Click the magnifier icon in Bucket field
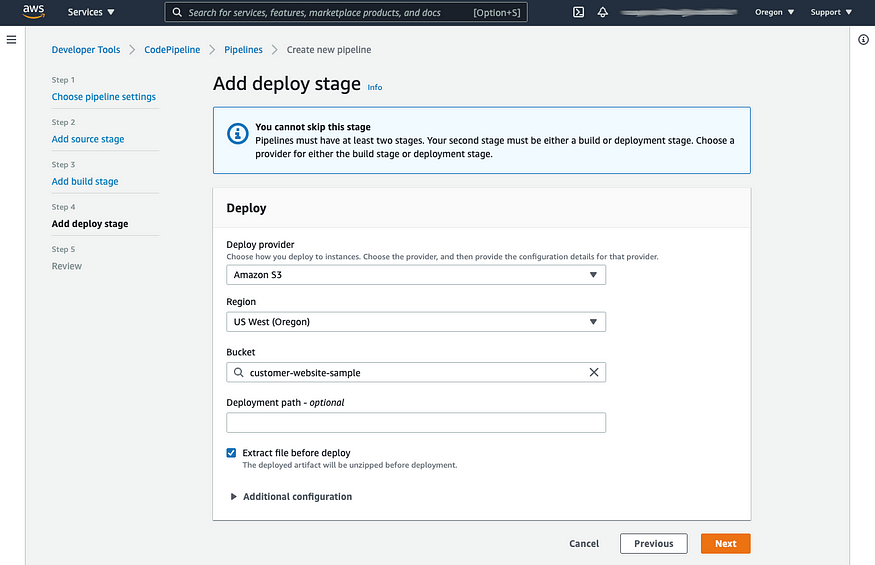 coord(238,372)
